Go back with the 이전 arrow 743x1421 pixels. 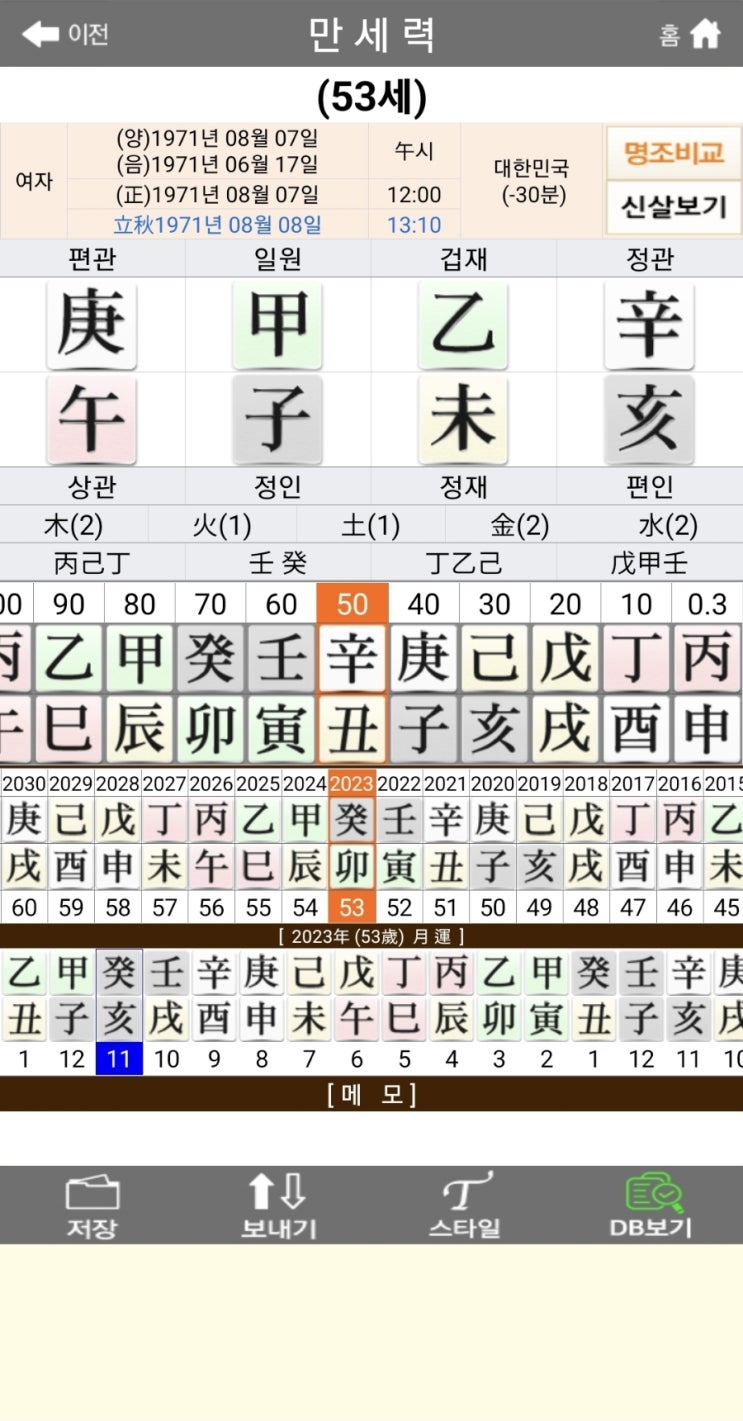(65, 34)
